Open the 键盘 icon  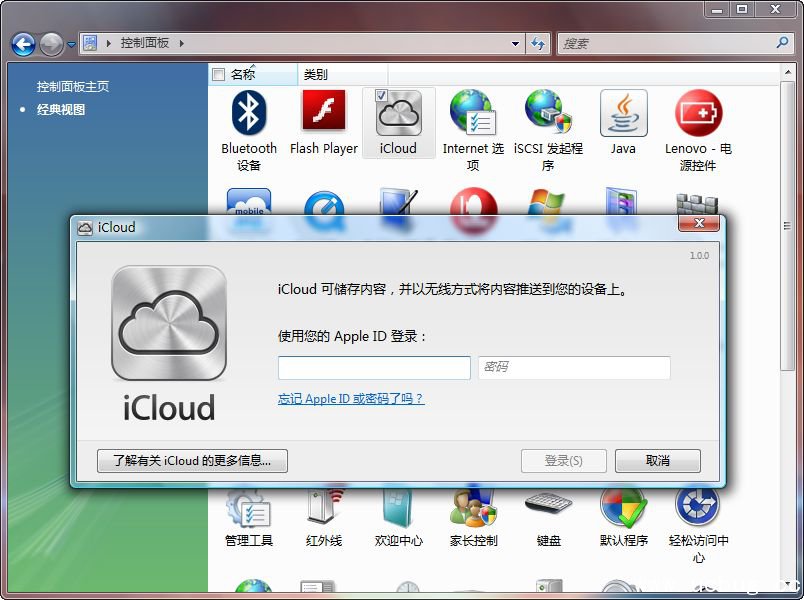[x=548, y=518]
